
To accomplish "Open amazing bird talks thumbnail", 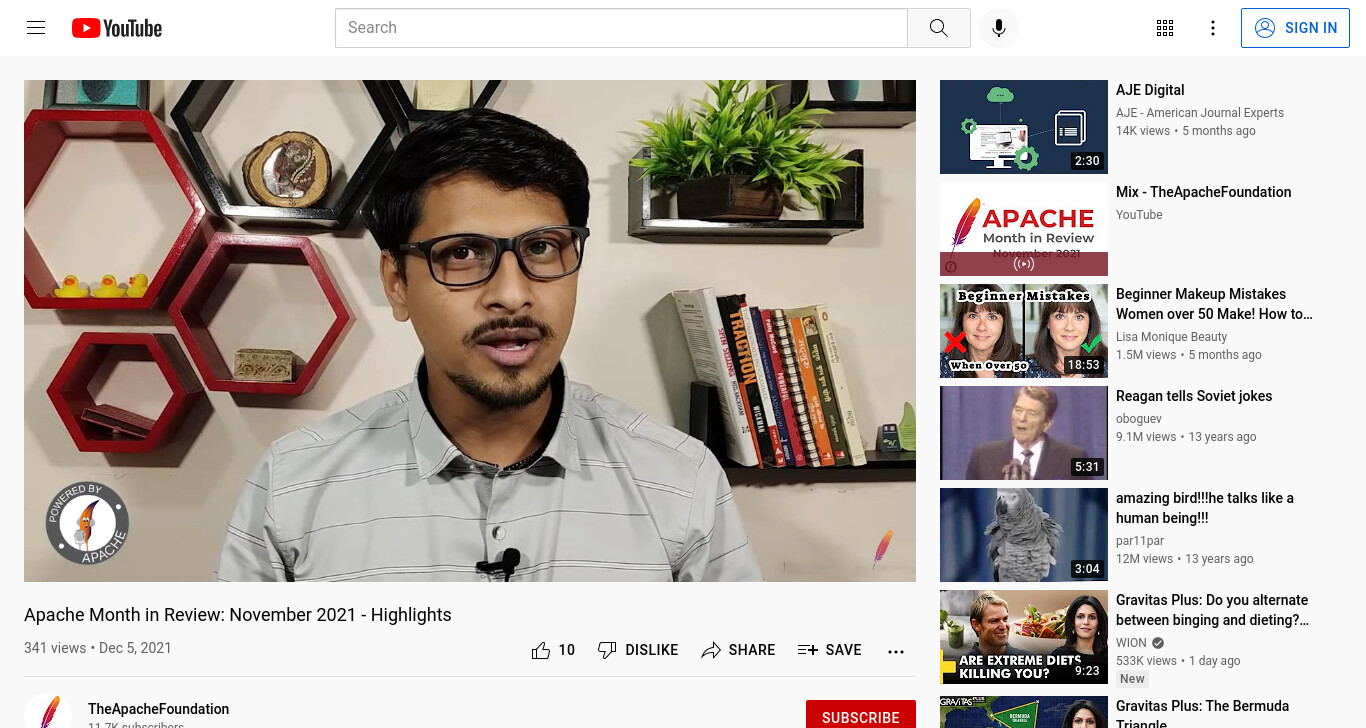I will point(1024,535).
